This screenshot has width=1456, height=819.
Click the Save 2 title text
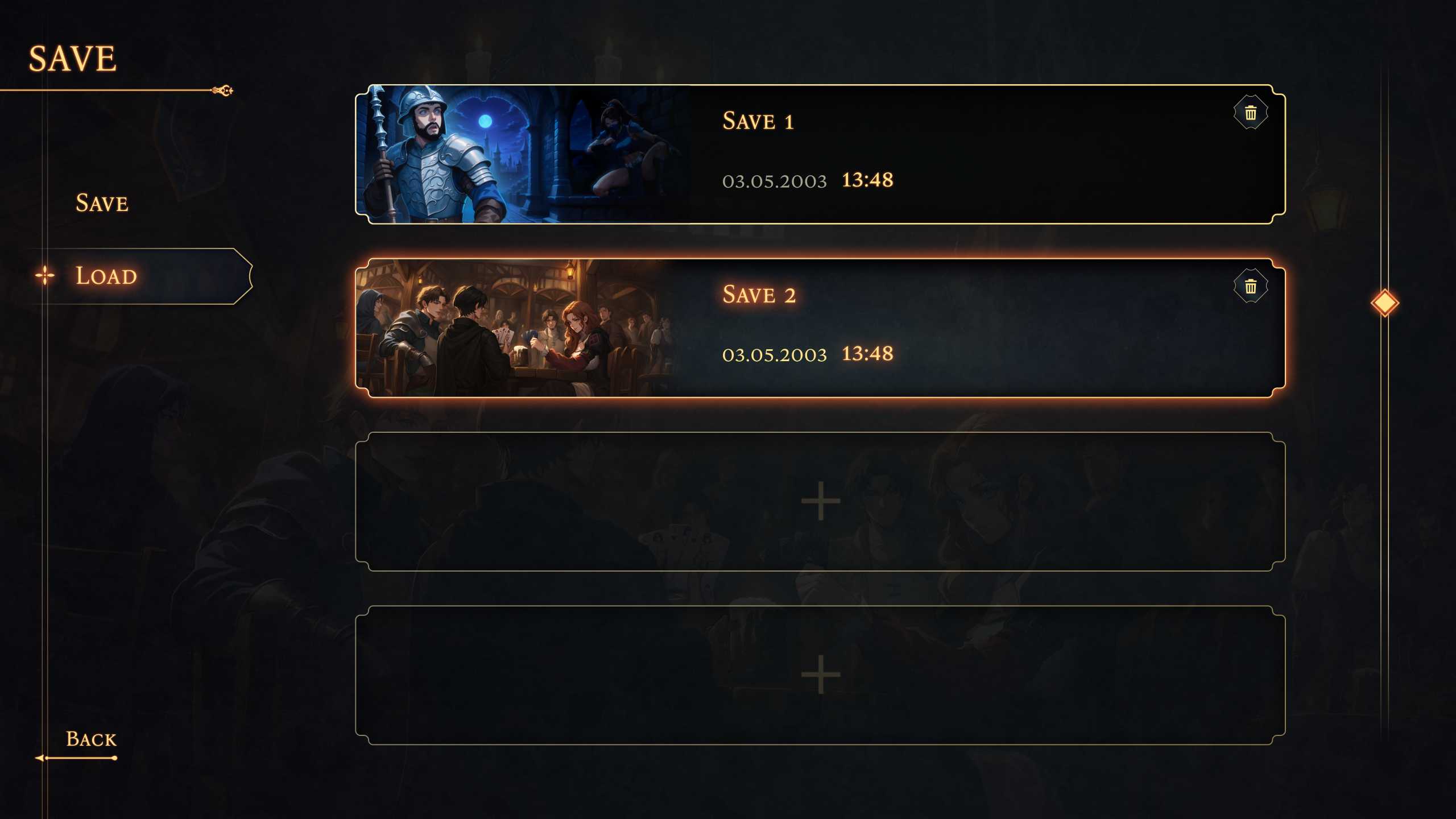(x=759, y=295)
